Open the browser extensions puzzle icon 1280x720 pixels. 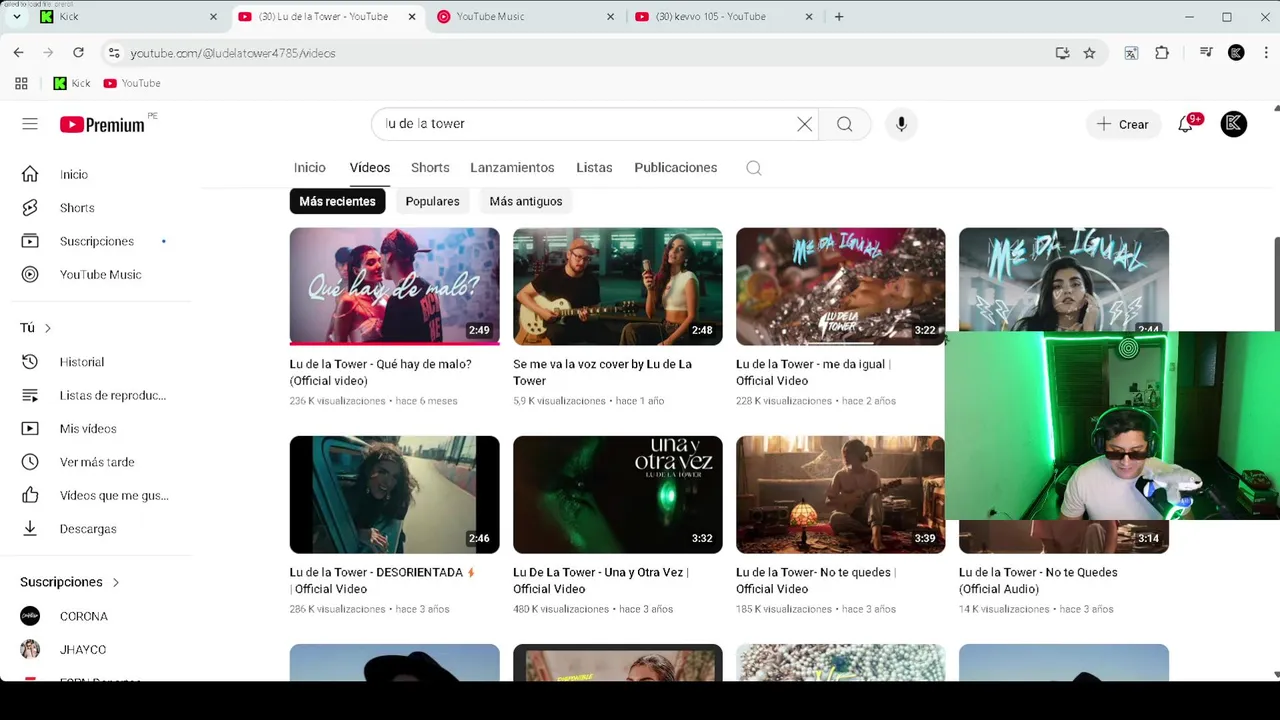click(1162, 53)
